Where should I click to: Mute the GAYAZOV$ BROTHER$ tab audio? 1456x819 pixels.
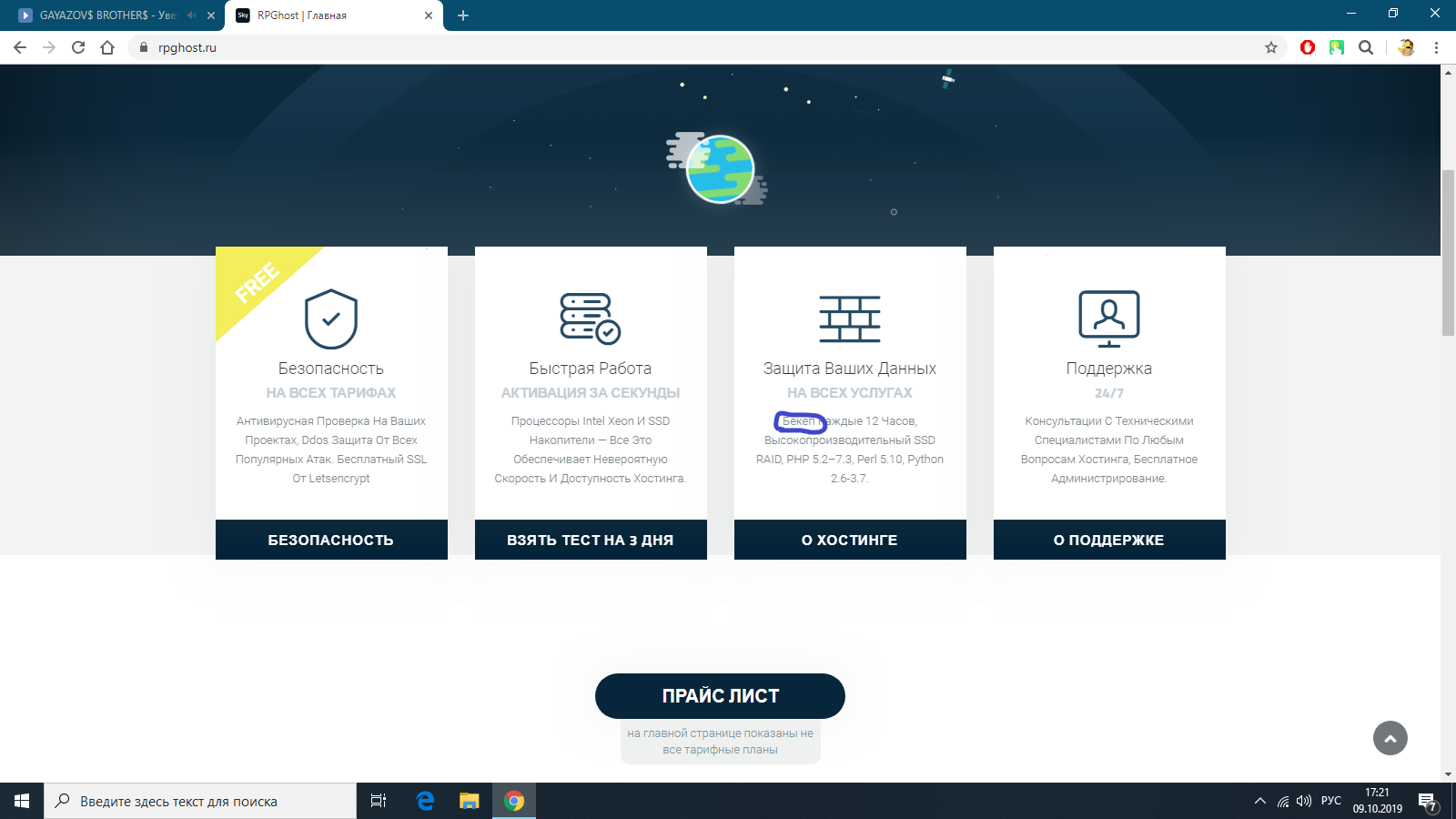point(191,15)
